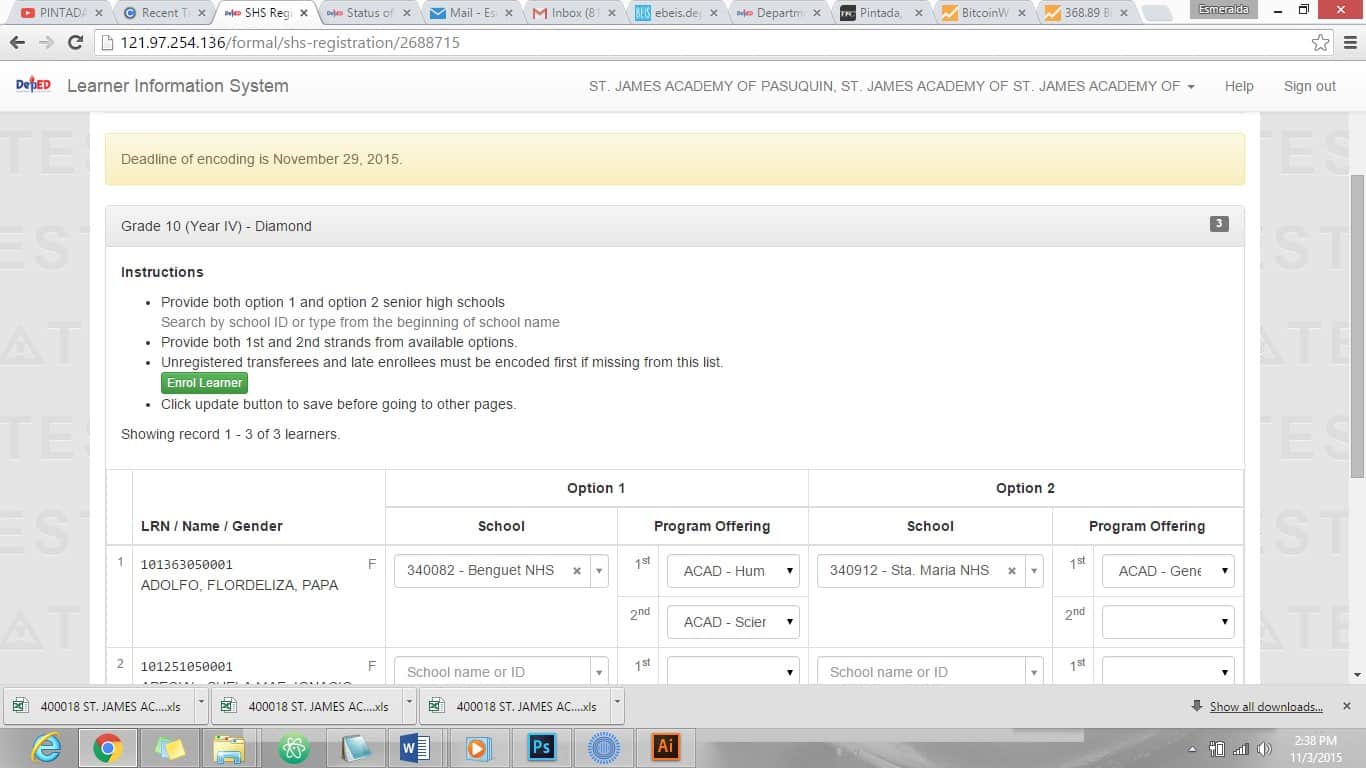Switch to the BitcoinW browser tab
This screenshot has width=1366, height=768.
982,13
